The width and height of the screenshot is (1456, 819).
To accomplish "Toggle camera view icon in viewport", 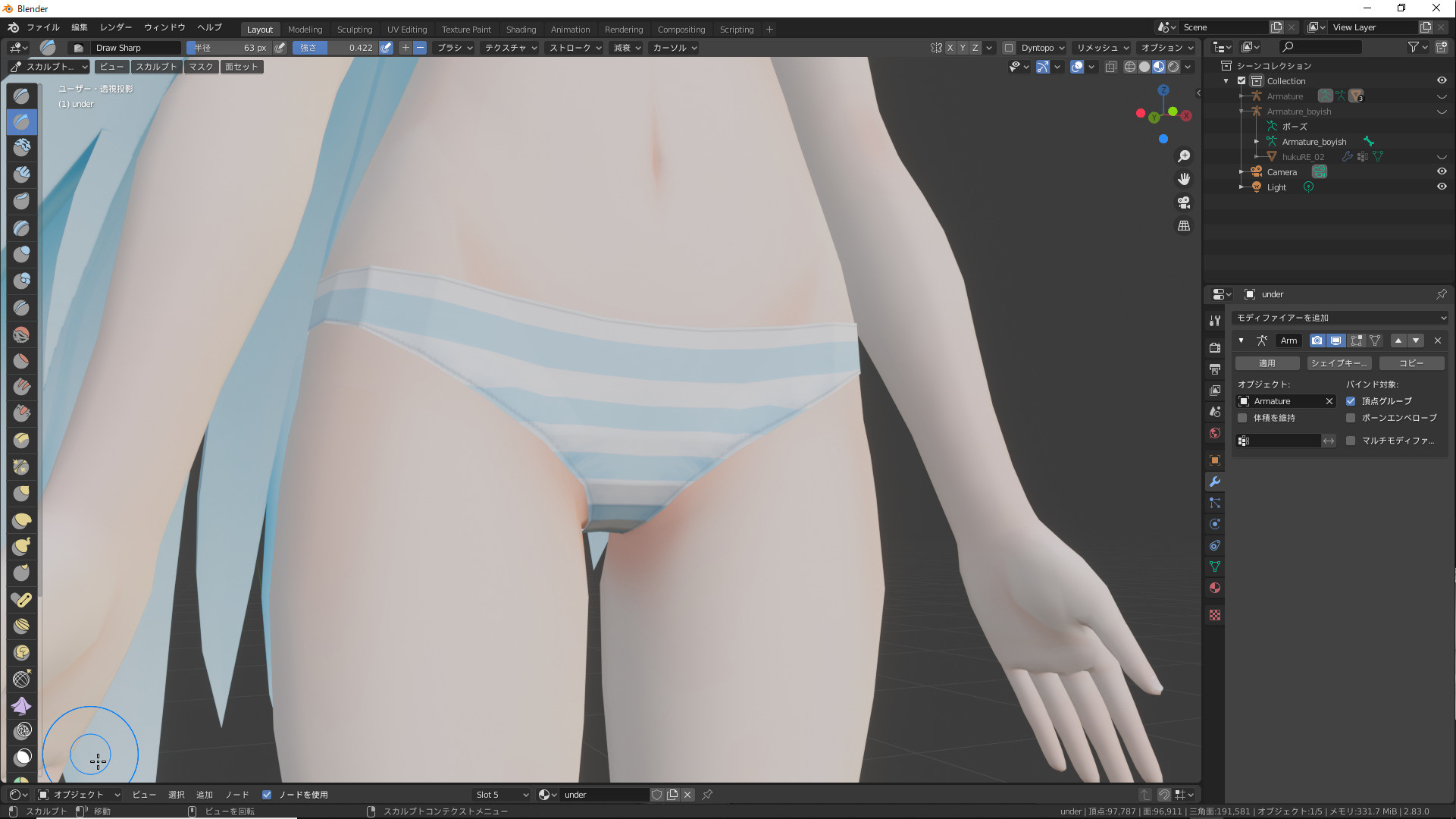I will click(1183, 202).
